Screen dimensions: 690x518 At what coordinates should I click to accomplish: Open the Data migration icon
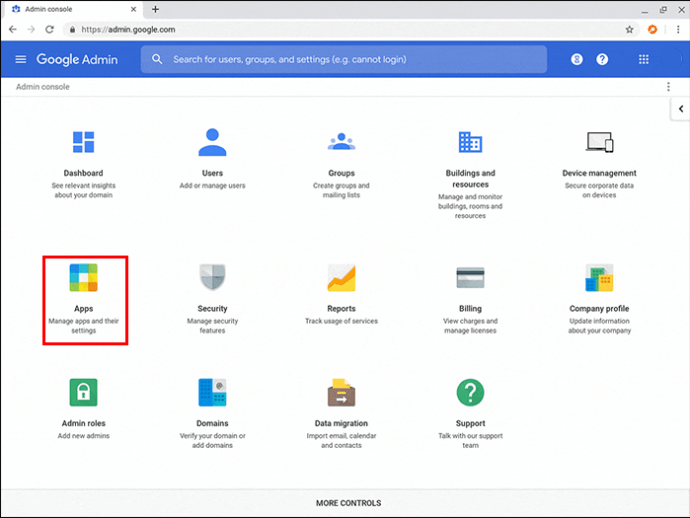click(x=341, y=392)
